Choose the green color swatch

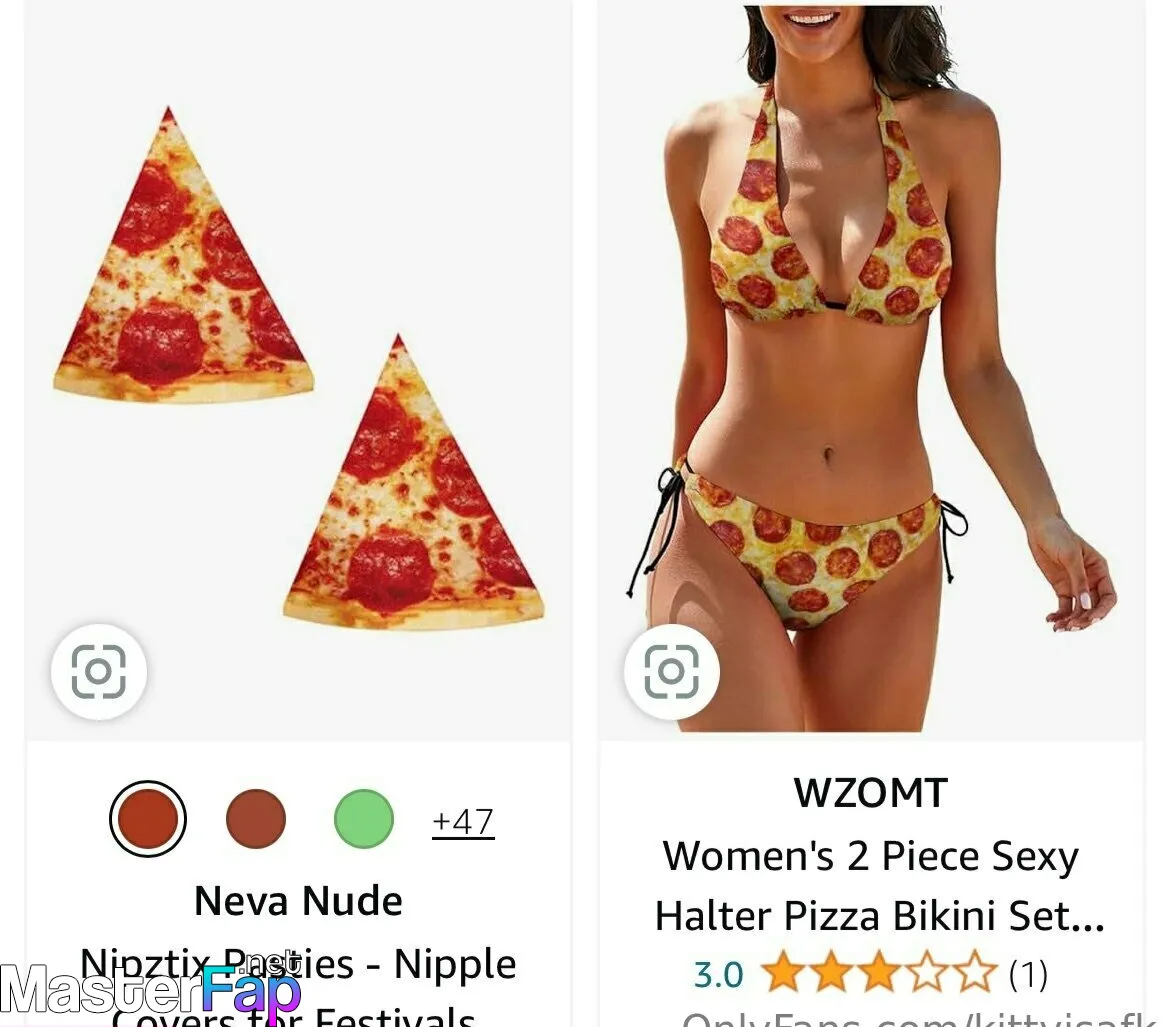[x=363, y=819]
